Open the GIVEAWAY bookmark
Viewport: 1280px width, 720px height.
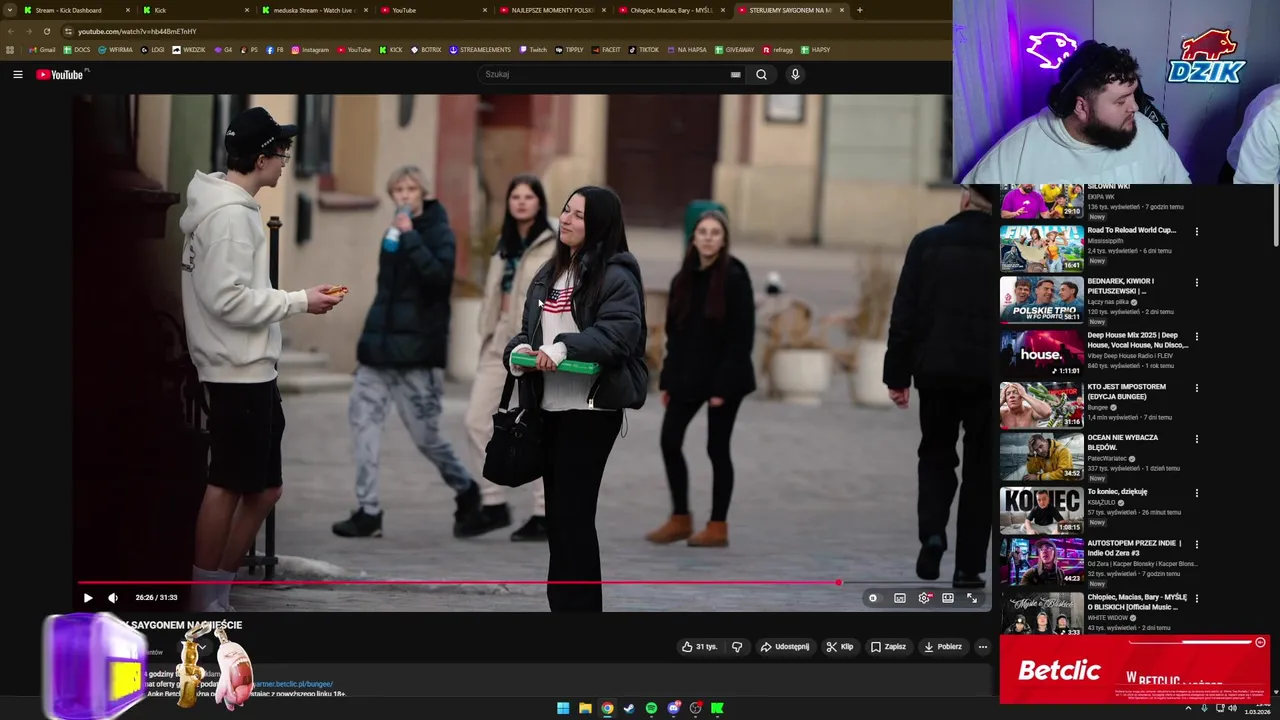point(734,49)
